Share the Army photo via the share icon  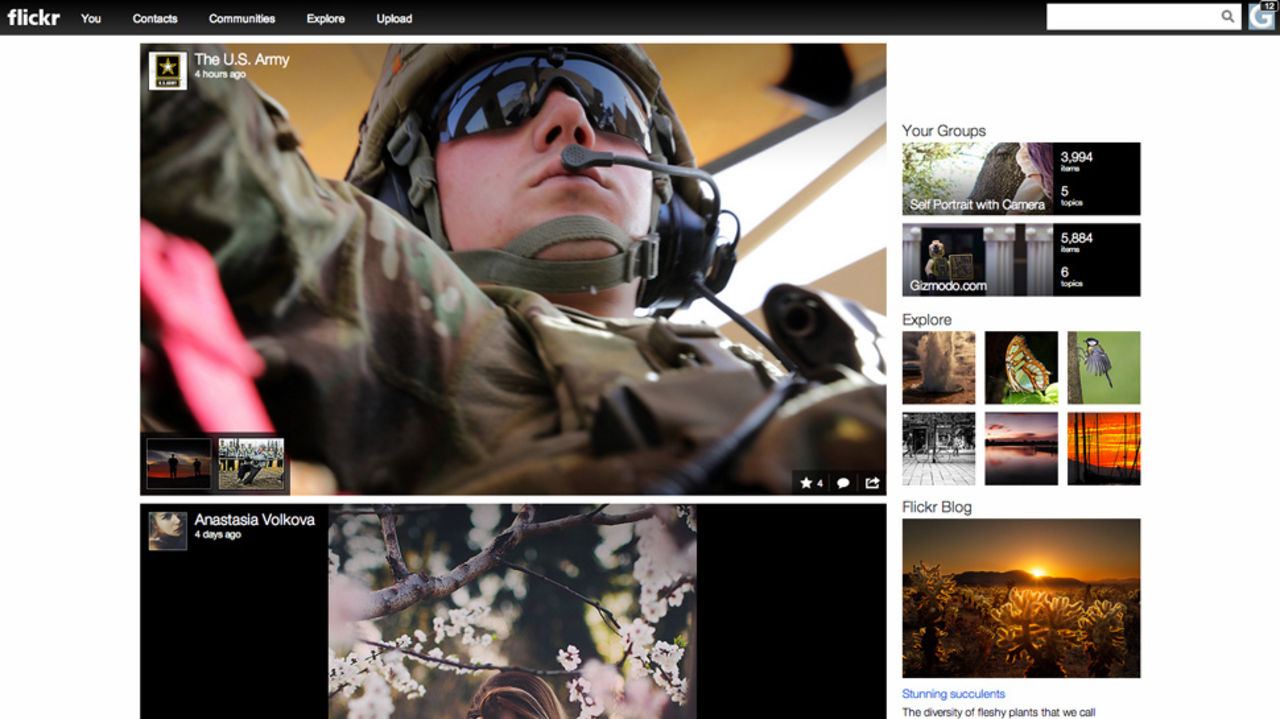(x=871, y=483)
